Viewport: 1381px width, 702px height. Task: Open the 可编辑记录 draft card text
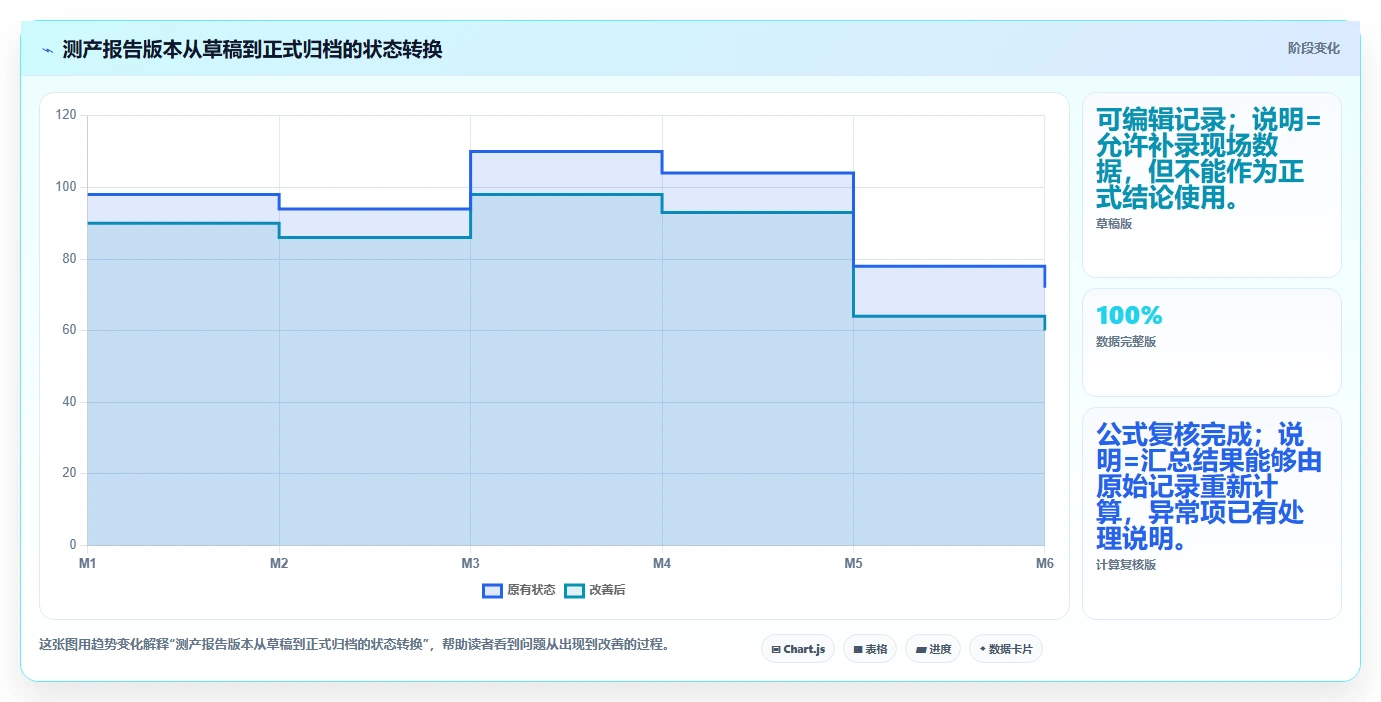(x=1209, y=159)
